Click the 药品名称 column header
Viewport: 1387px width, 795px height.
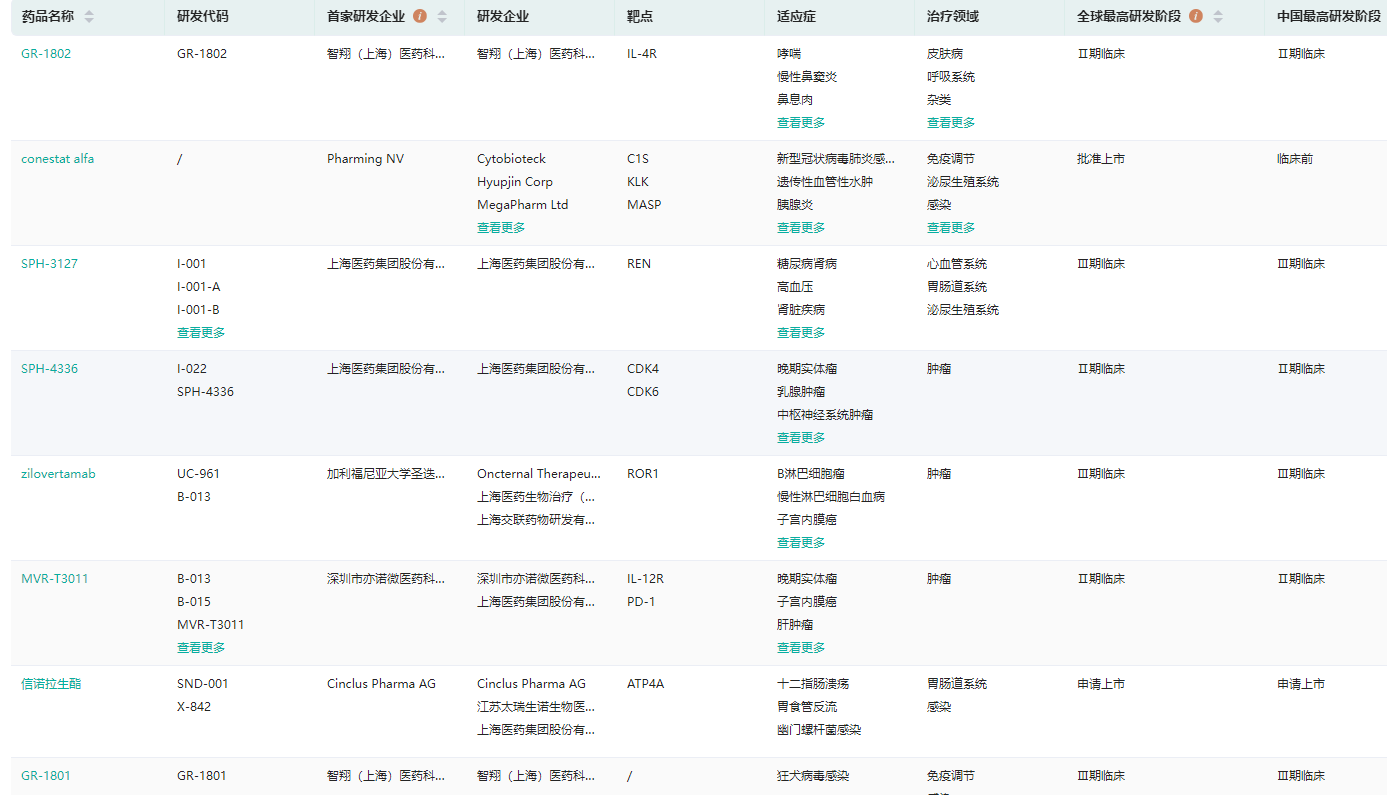coord(47,17)
